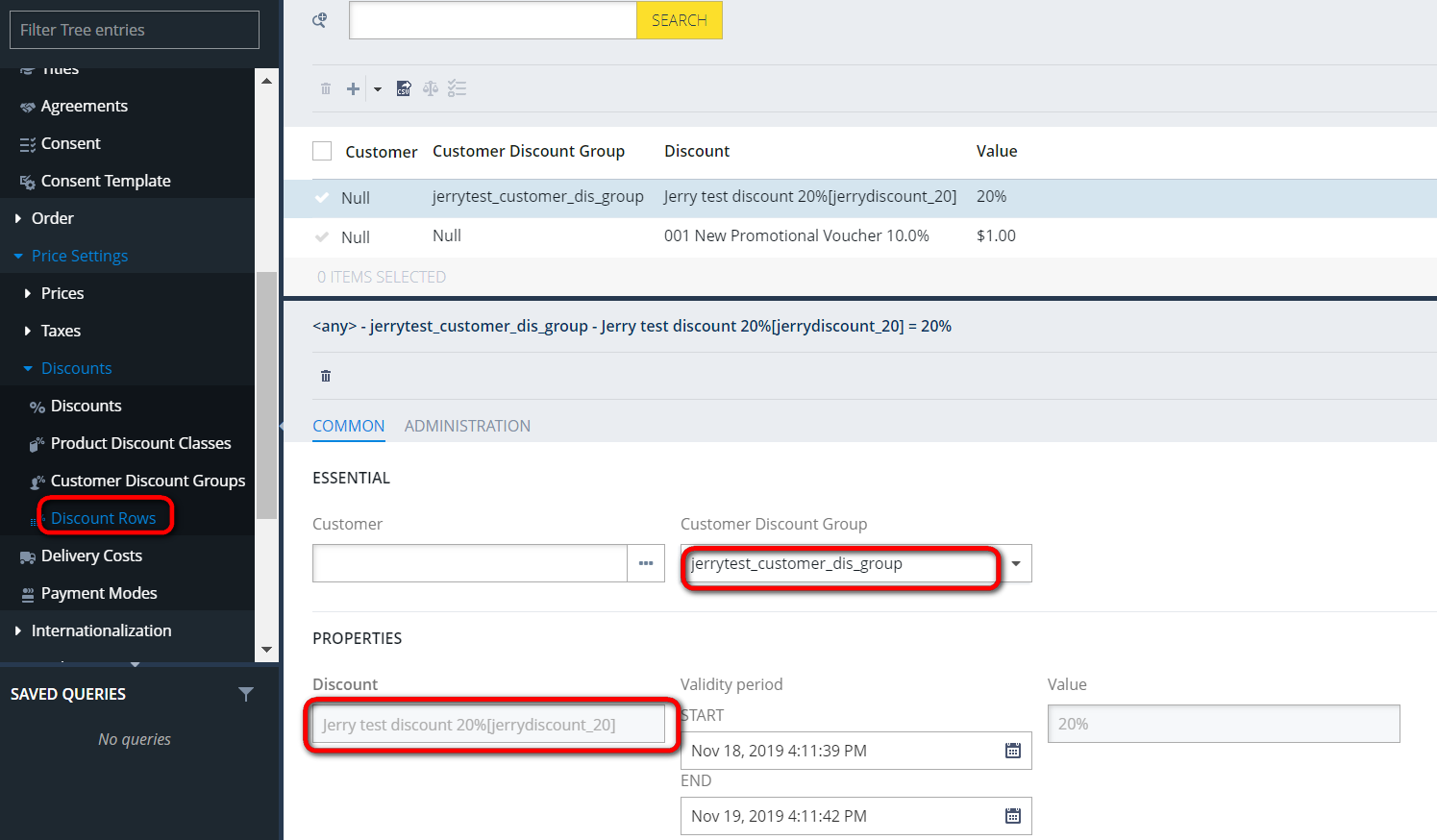Open the dropdown arrow beside the create plus icon

[378, 89]
